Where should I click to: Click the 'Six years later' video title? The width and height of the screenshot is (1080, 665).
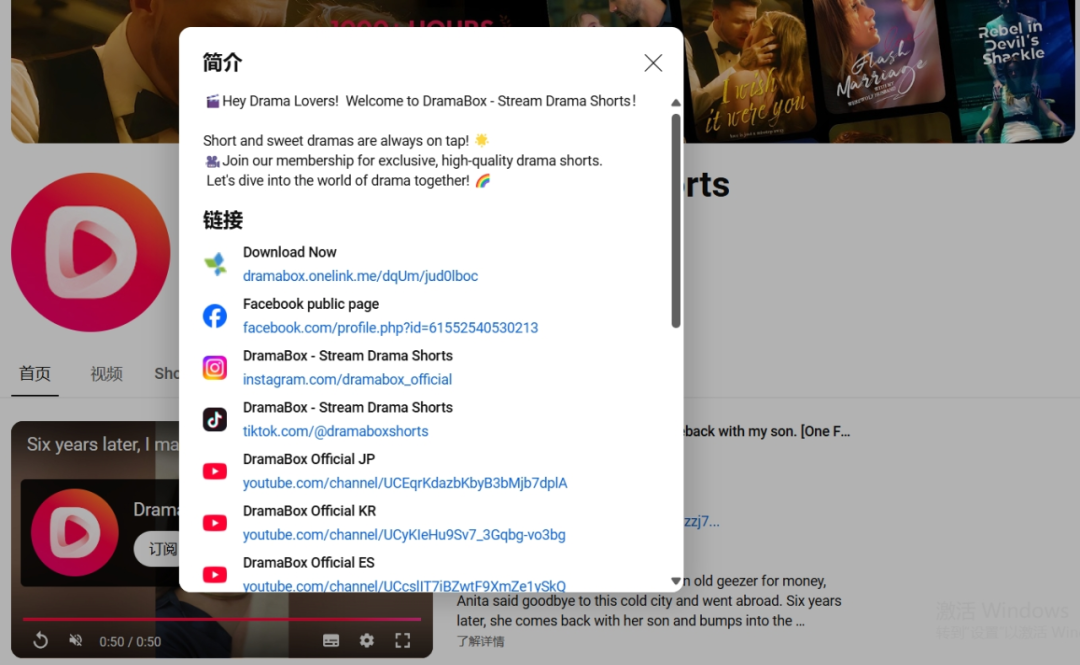102,444
